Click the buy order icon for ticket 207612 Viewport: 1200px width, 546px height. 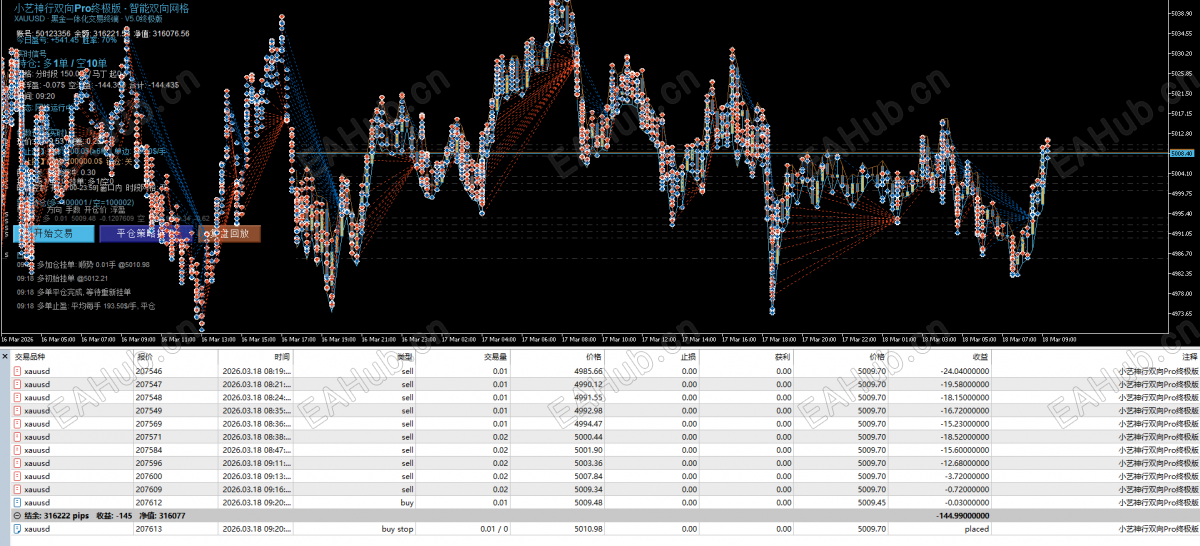click(17, 502)
